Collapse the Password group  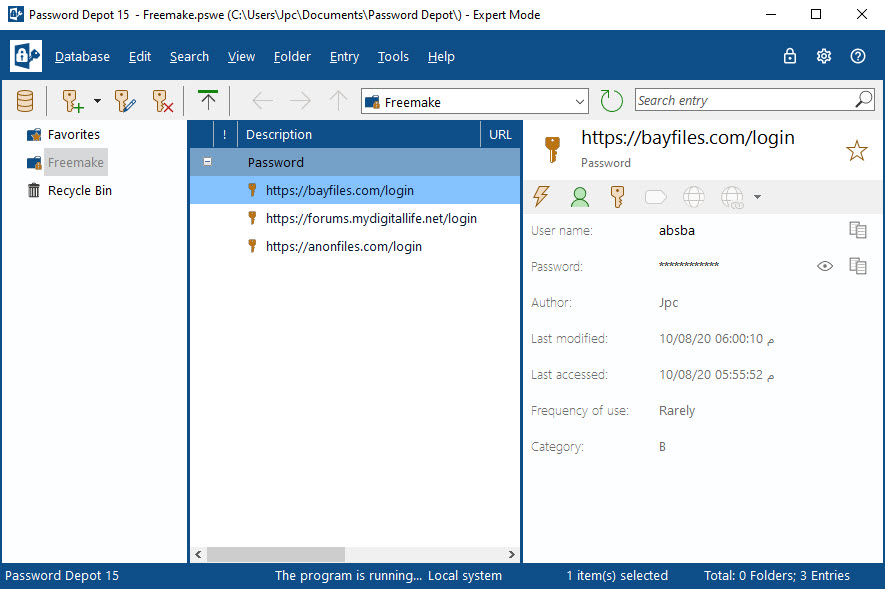point(207,162)
